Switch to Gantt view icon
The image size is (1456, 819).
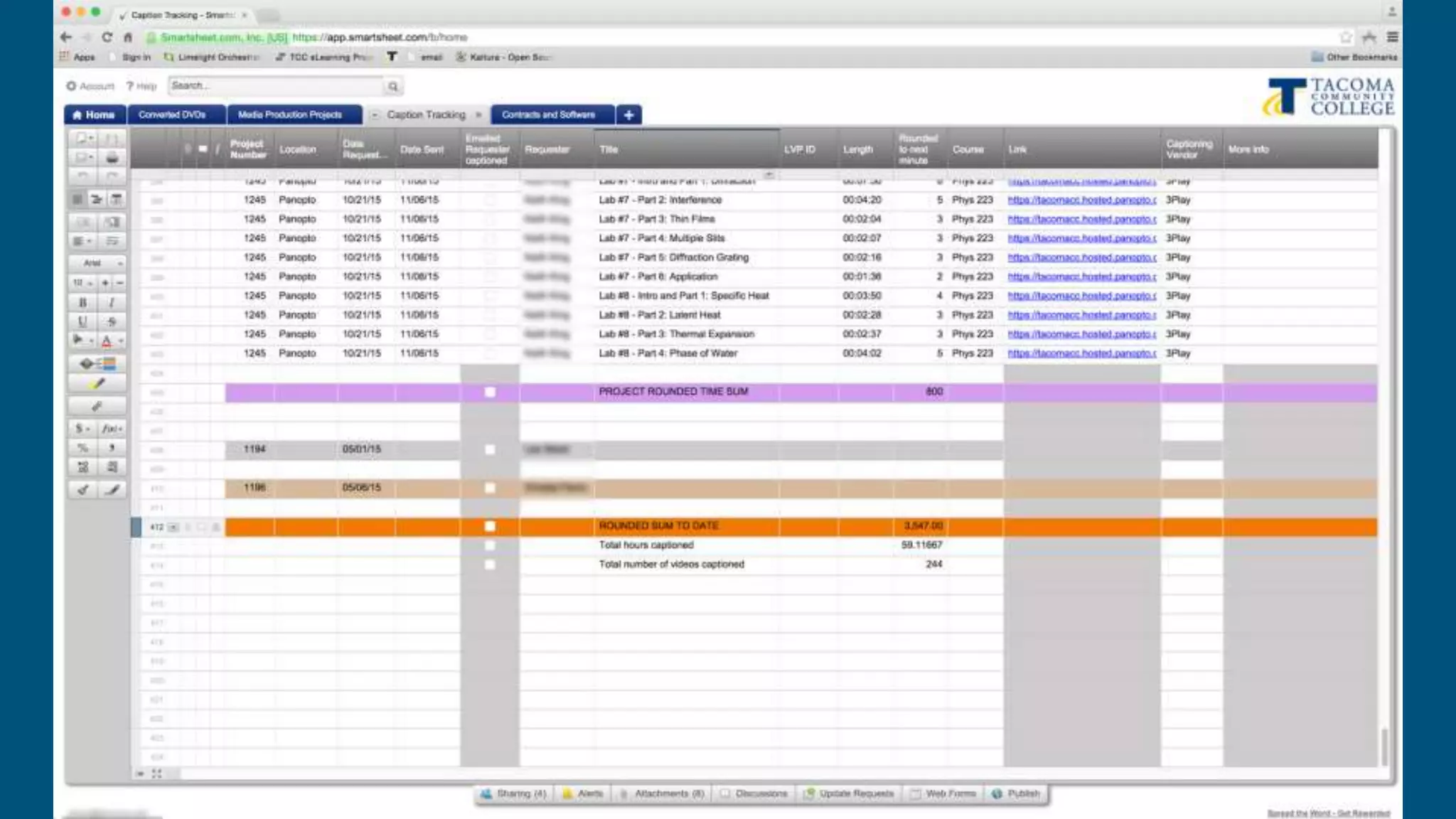(x=96, y=199)
